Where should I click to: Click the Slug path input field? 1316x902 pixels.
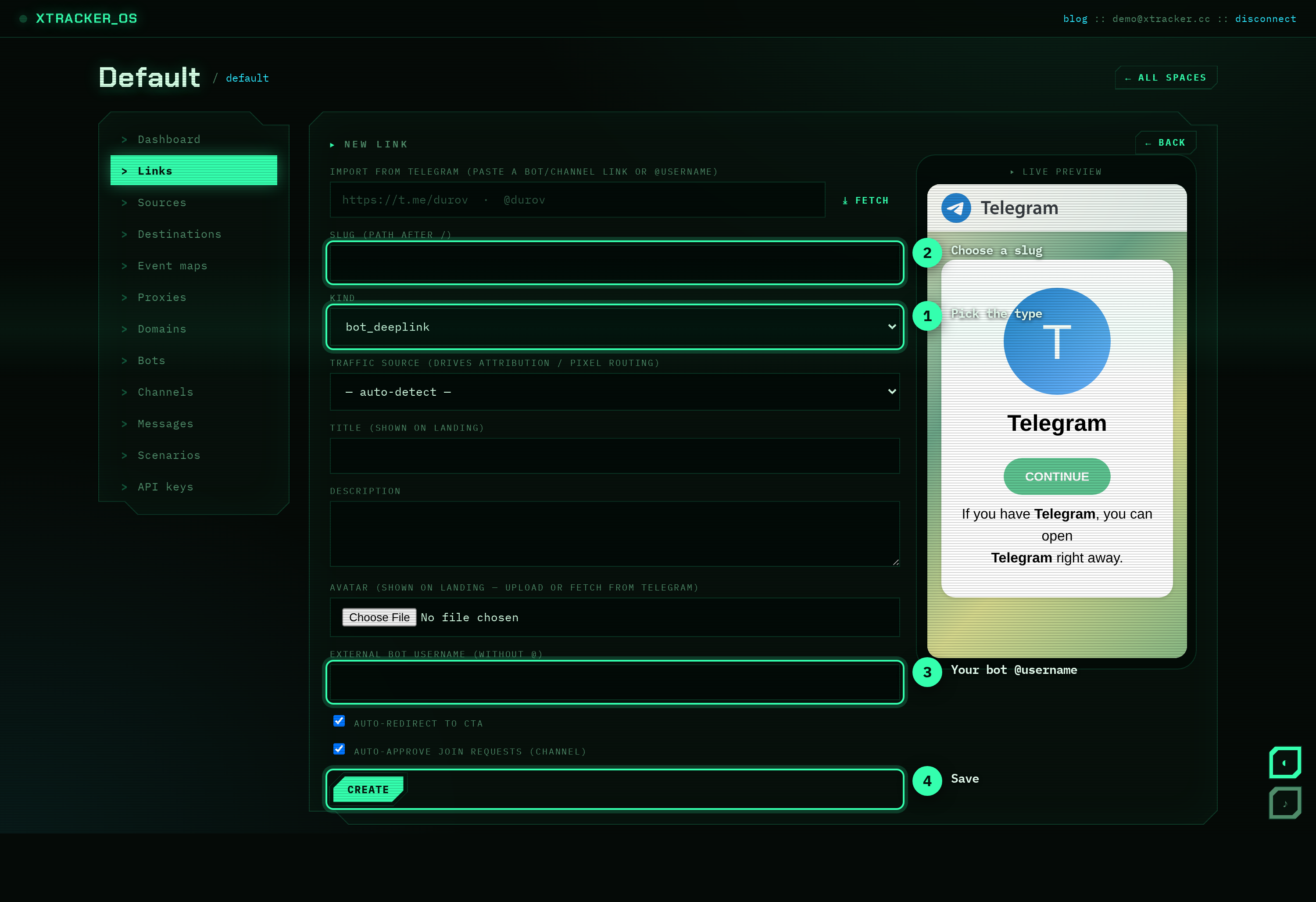pos(615,263)
